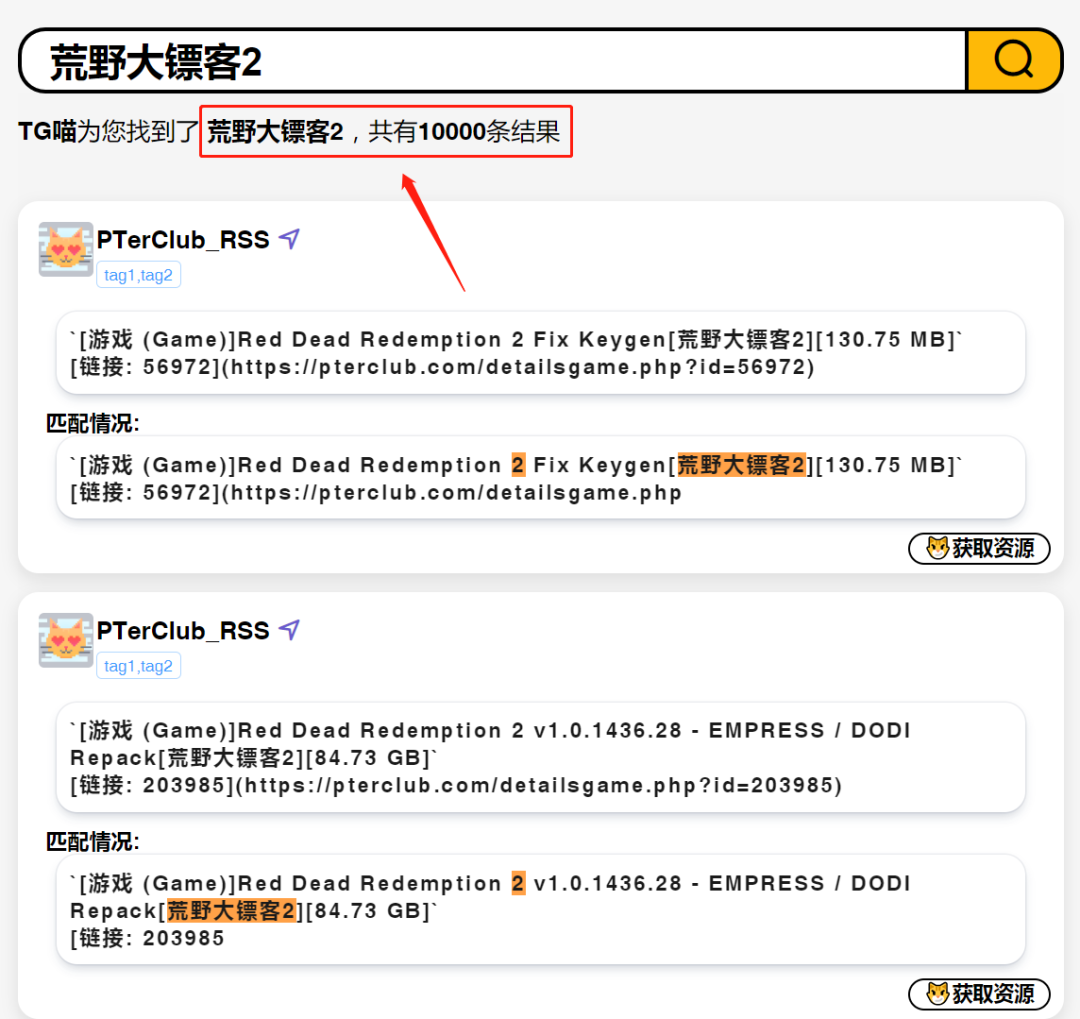Viewport: 1080px width, 1019px height.
Task: Click highlighted 2 in Fix Keygen match title
Action: click(x=518, y=465)
